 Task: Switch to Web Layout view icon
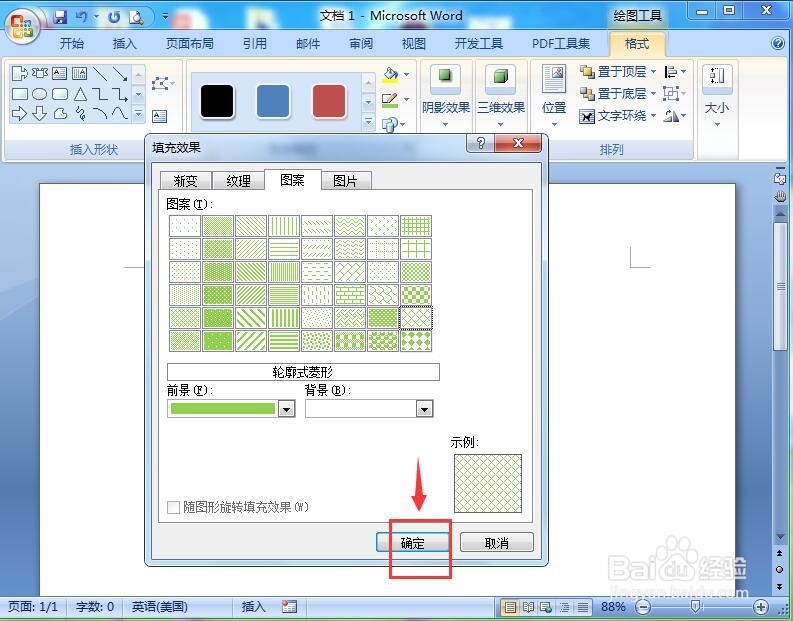coord(546,606)
